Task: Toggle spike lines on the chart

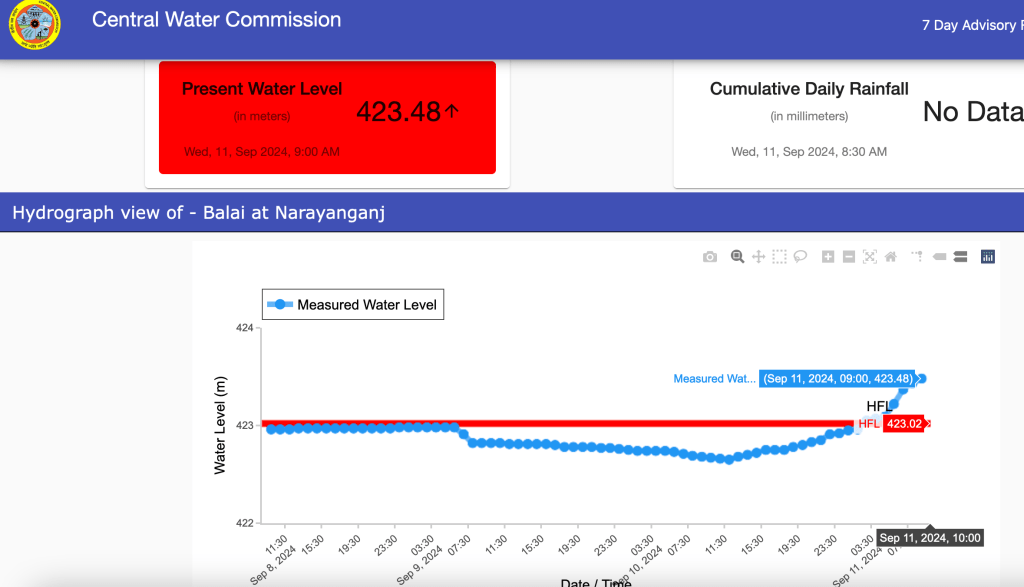Action: click(x=917, y=257)
